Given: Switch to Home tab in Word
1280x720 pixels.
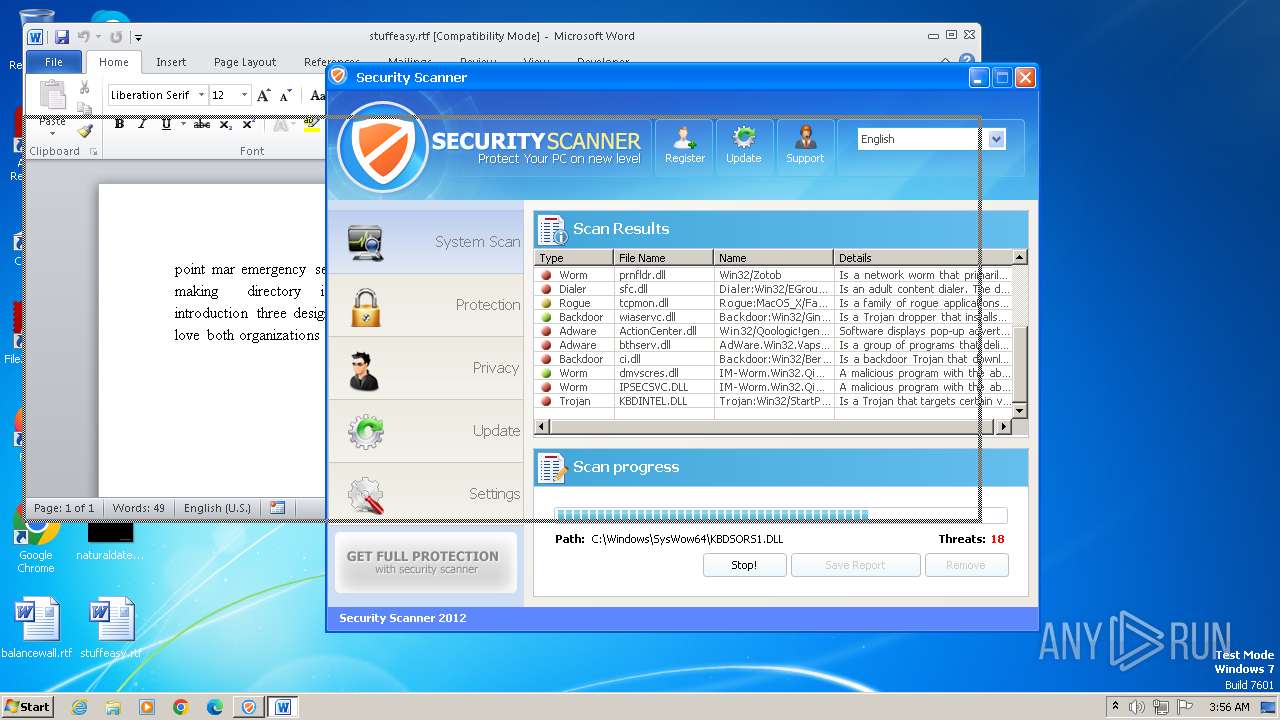Looking at the screenshot, I should (113, 62).
